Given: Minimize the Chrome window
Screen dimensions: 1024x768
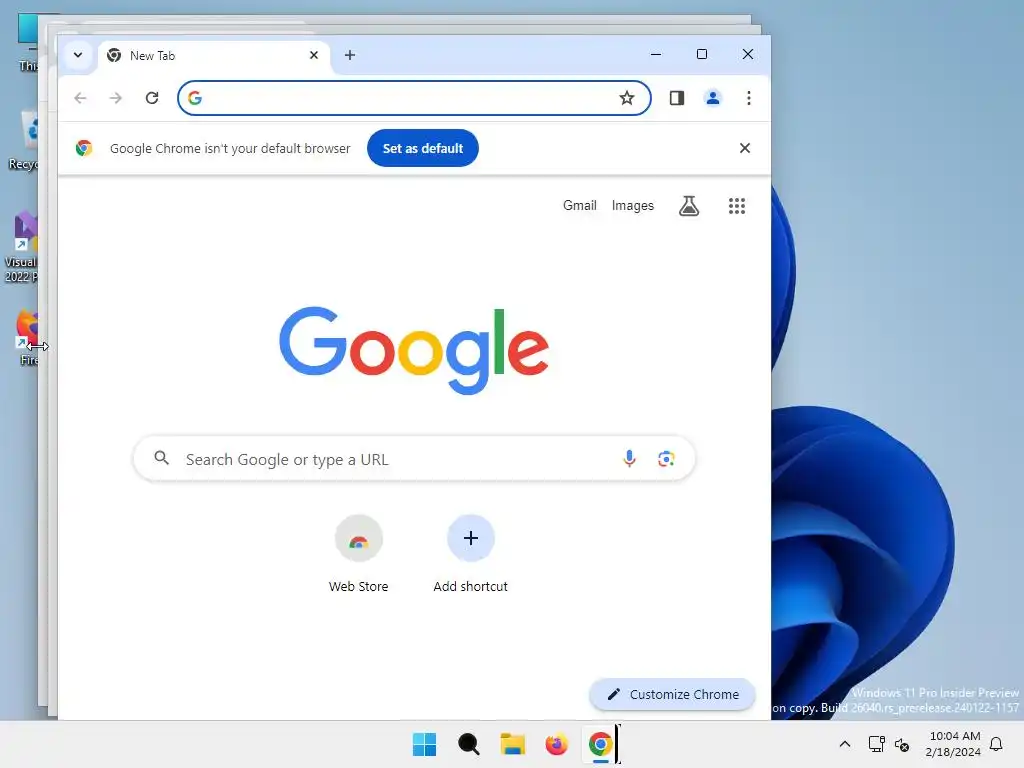Looking at the screenshot, I should point(656,54).
